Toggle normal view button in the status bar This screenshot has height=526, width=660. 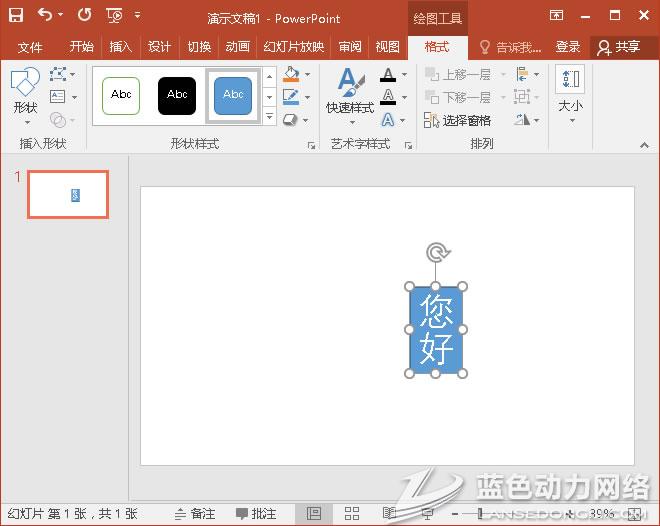314,513
